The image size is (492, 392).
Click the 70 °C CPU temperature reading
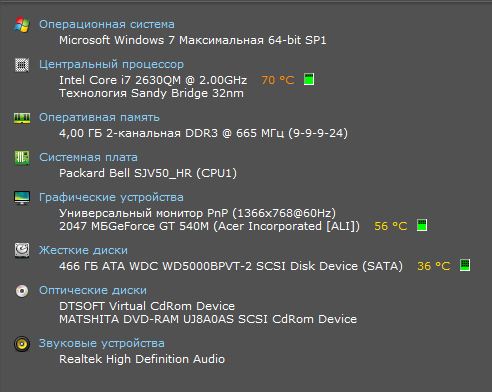278,80
